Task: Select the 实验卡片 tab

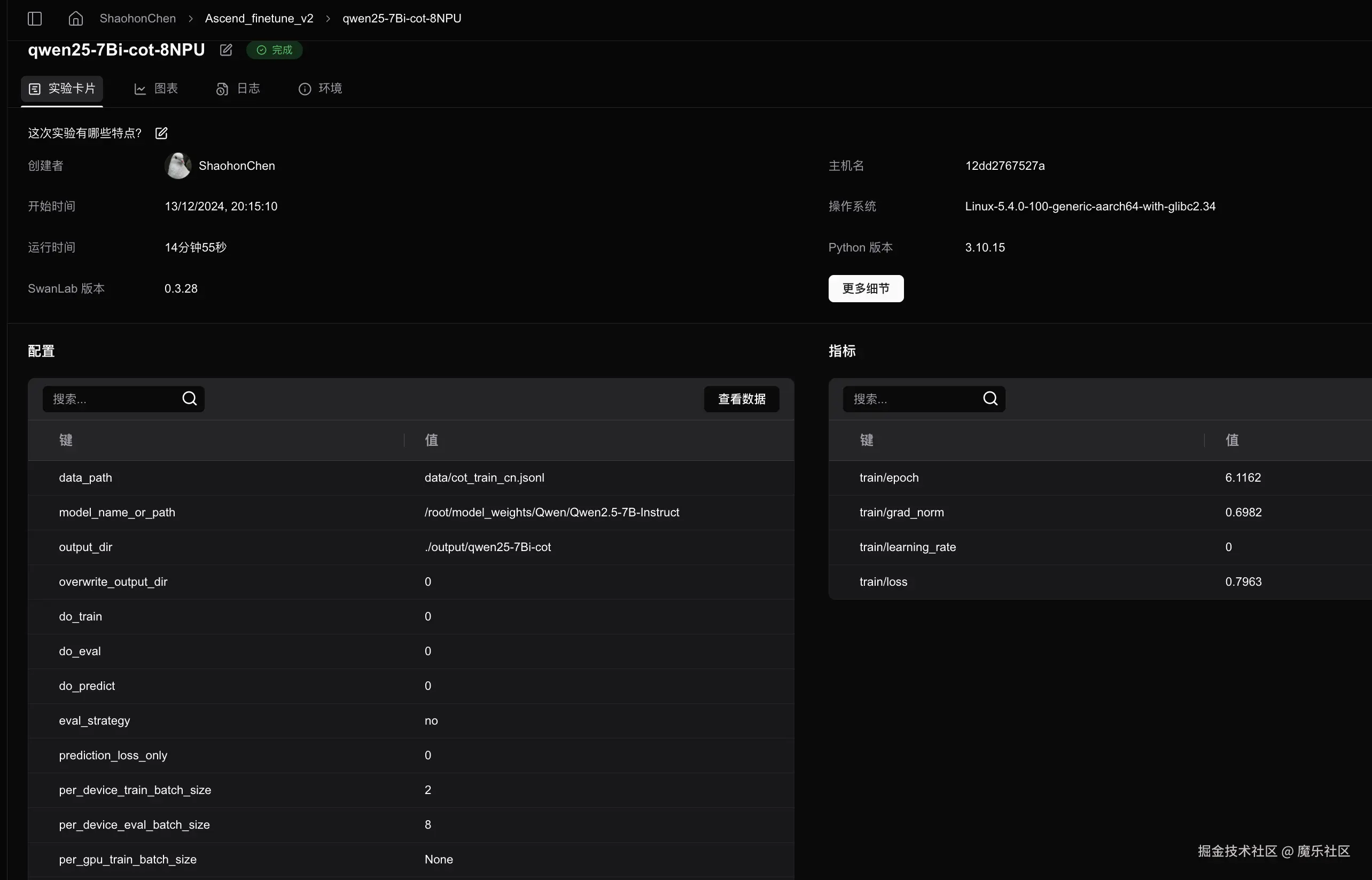Action: pyautogui.click(x=62, y=89)
